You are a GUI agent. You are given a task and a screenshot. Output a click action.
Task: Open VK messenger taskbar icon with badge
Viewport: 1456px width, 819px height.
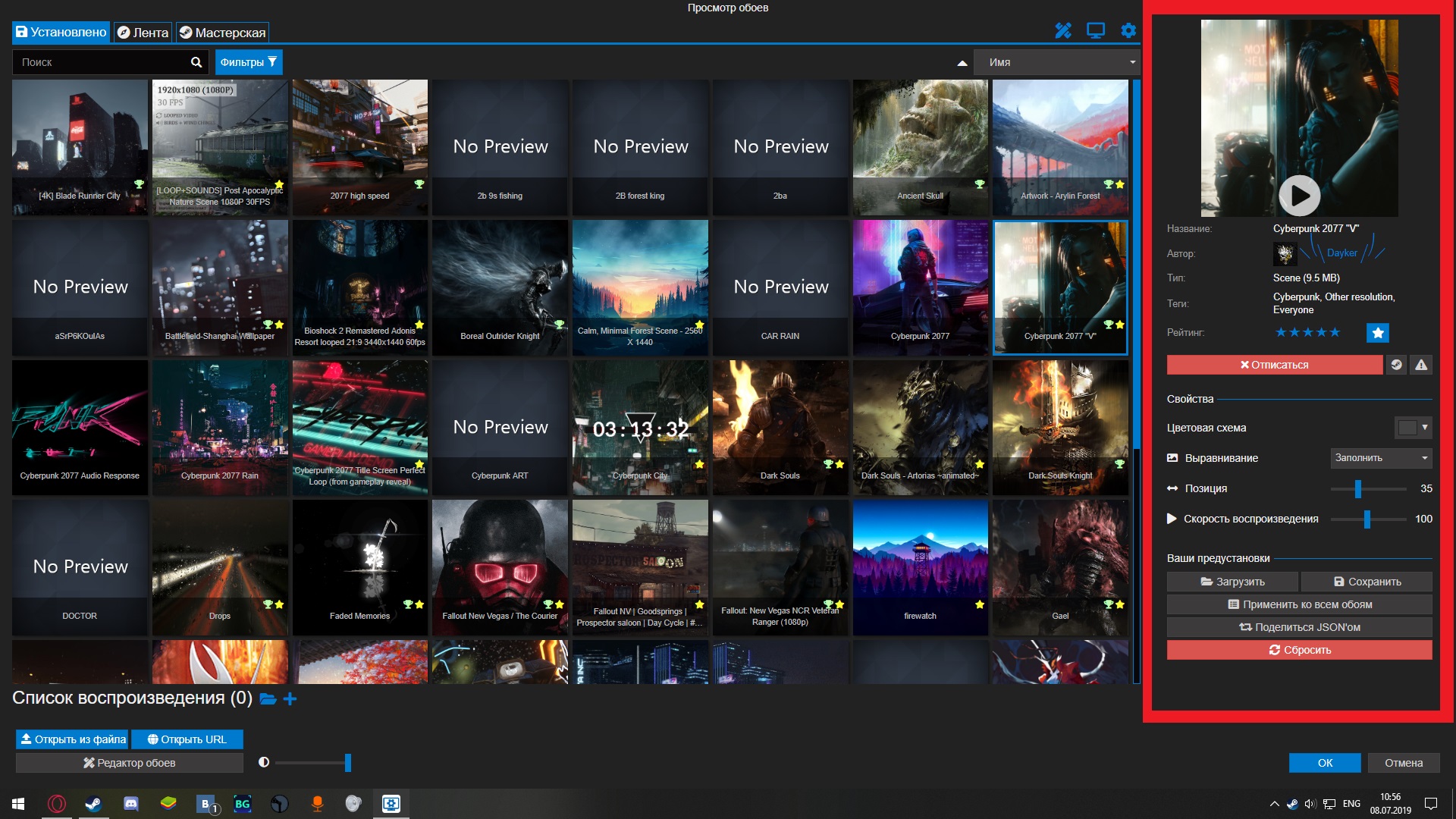coord(206,804)
